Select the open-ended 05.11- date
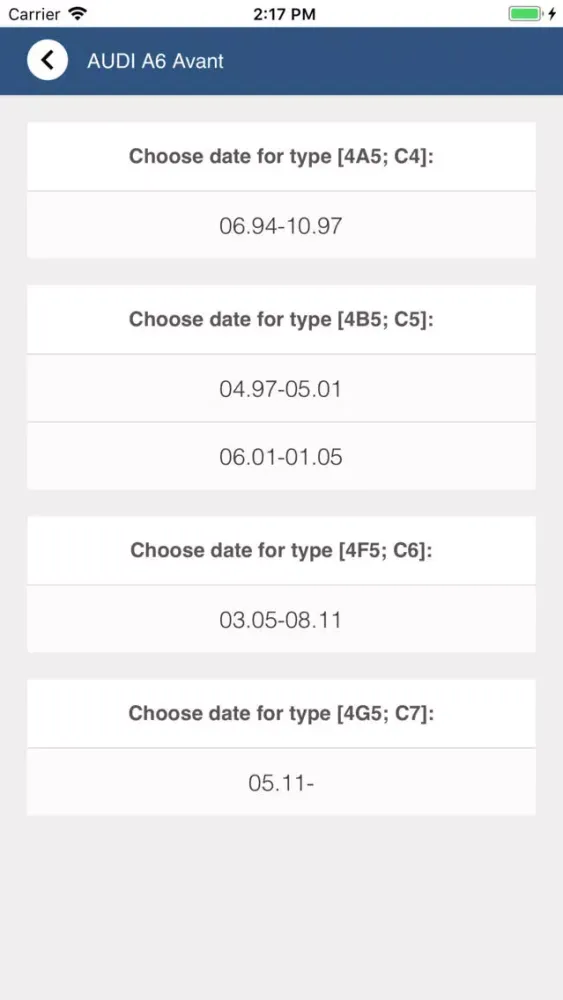The image size is (563, 1000). [x=281, y=783]
